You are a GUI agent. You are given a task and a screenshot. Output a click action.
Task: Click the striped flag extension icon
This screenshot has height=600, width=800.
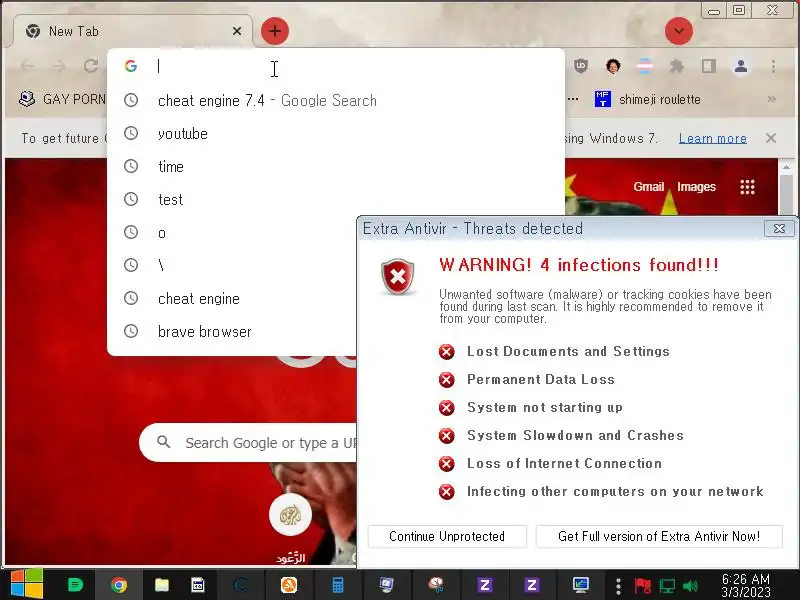tap(645, 66)
